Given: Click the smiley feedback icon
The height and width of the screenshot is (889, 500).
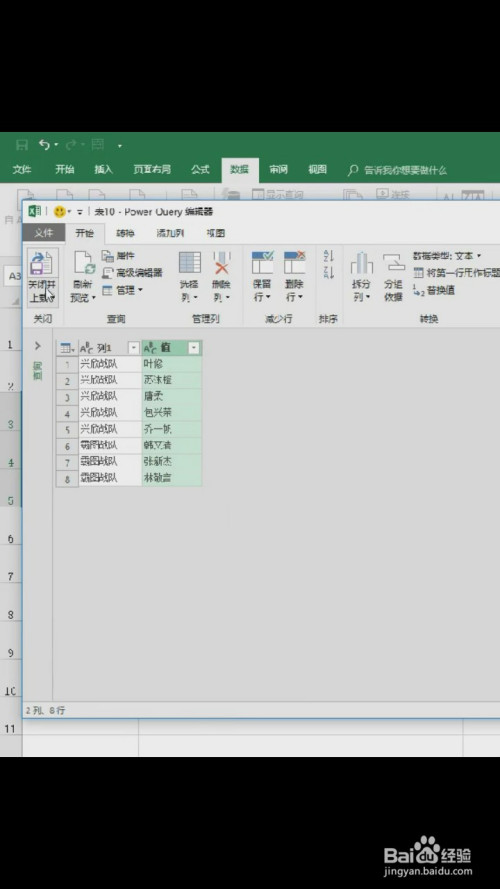Looking at the screenshot, I should 60,211.
